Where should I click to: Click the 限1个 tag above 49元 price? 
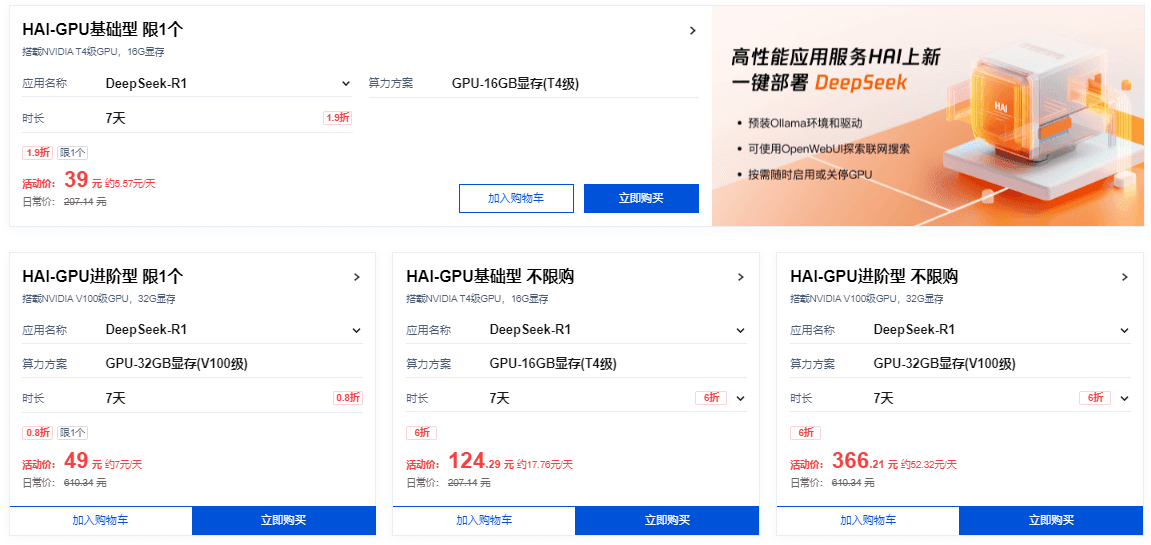click(72, 433)
